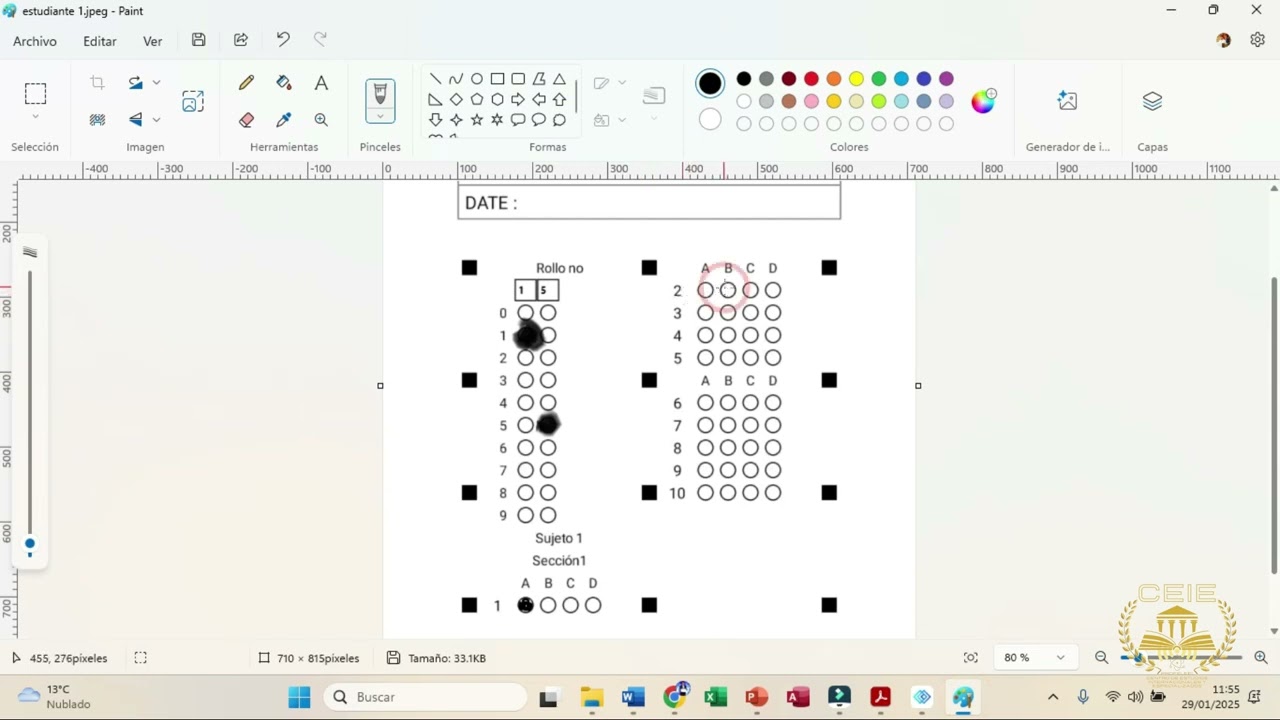Viewport: 1280px width, 720px height.
Task: Click the brush size slider handle
Action: [30, 545]
